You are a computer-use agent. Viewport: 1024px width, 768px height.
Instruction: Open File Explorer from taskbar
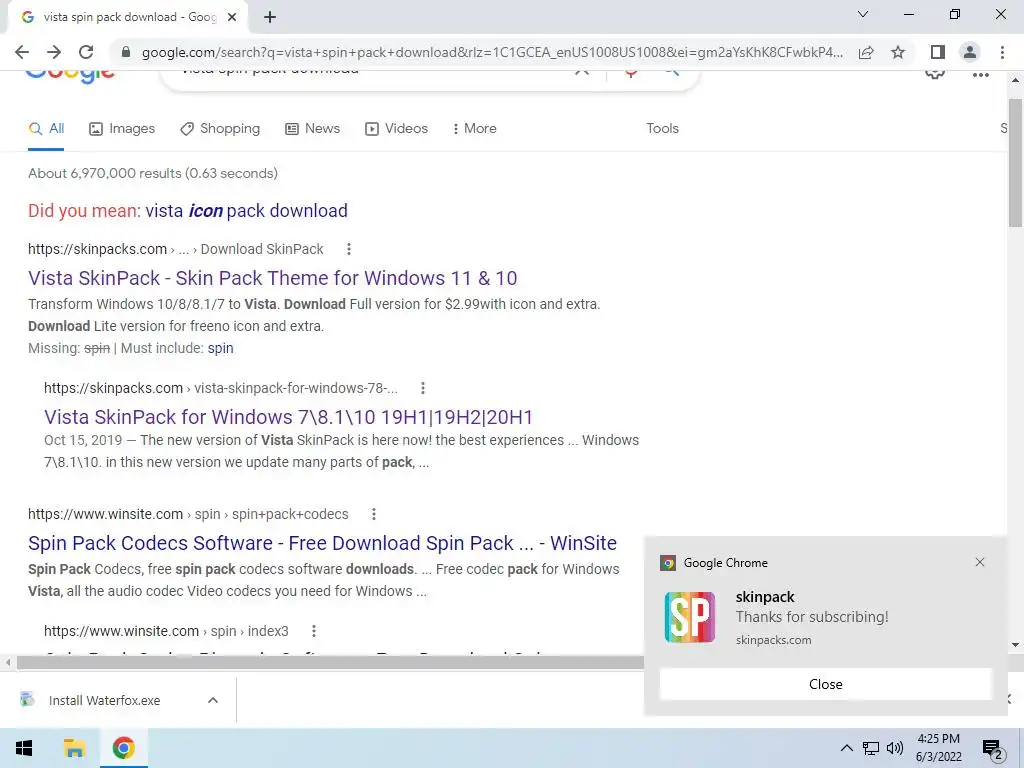pos(74,748)
